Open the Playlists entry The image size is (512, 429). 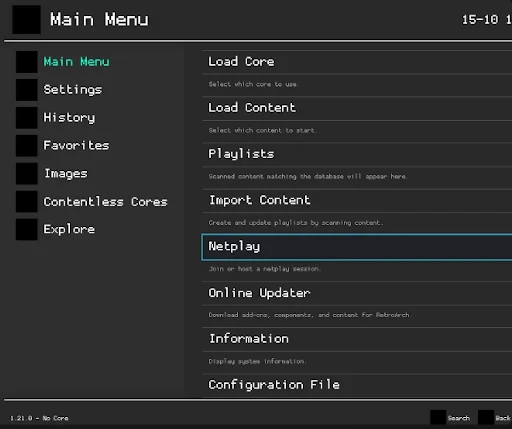coord(357,154)
